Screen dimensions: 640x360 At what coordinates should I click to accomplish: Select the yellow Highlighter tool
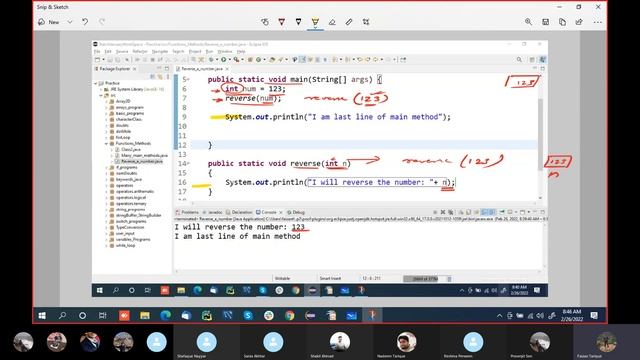click(315, 22)
